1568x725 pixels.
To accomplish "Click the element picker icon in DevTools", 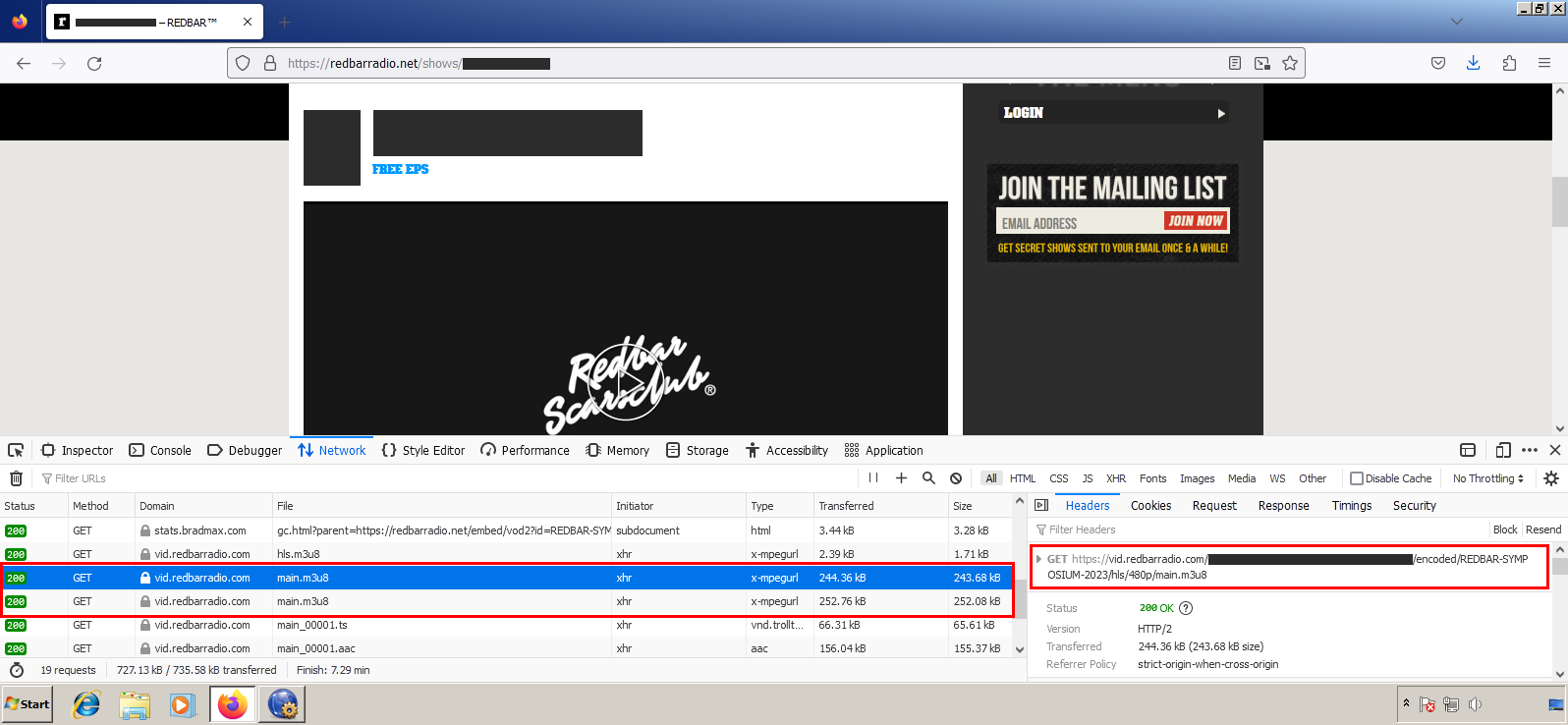I will tap(16, 450).
